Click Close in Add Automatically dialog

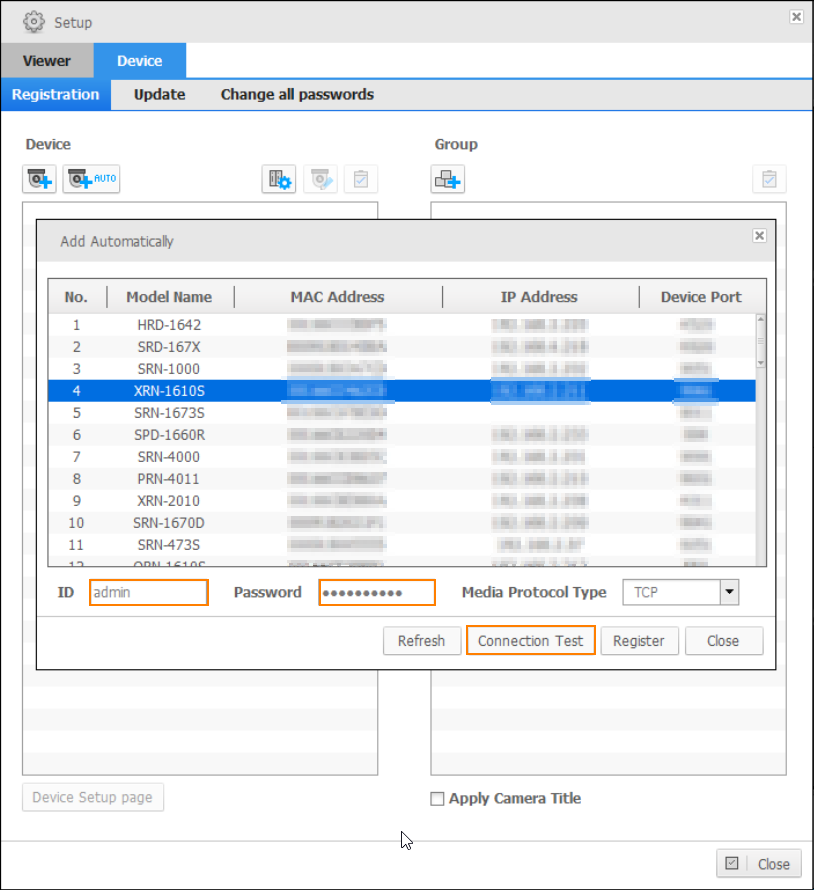pyautogui.click(x=724, y=641)
